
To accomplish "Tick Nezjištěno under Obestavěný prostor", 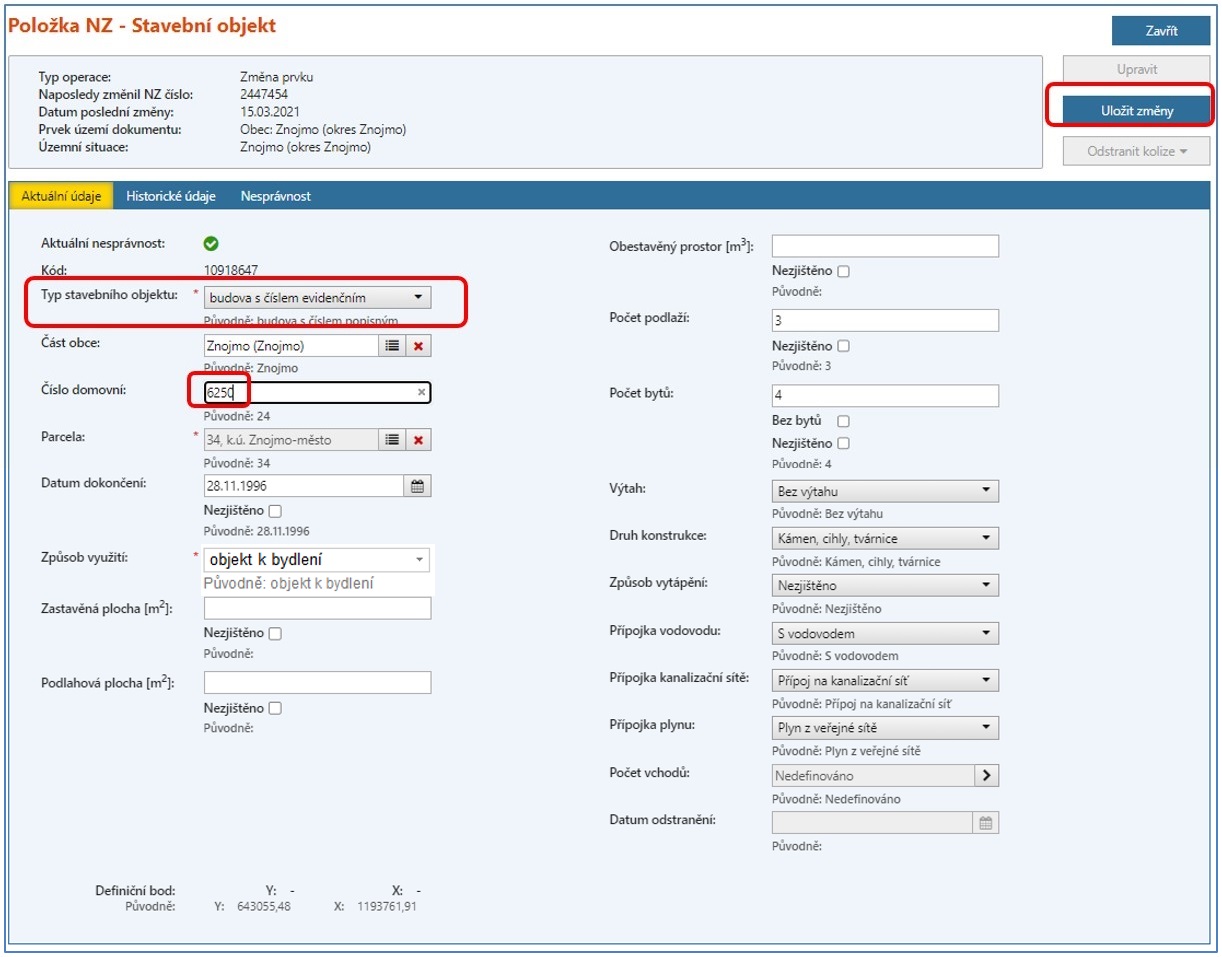I will [x=843, y=271].
